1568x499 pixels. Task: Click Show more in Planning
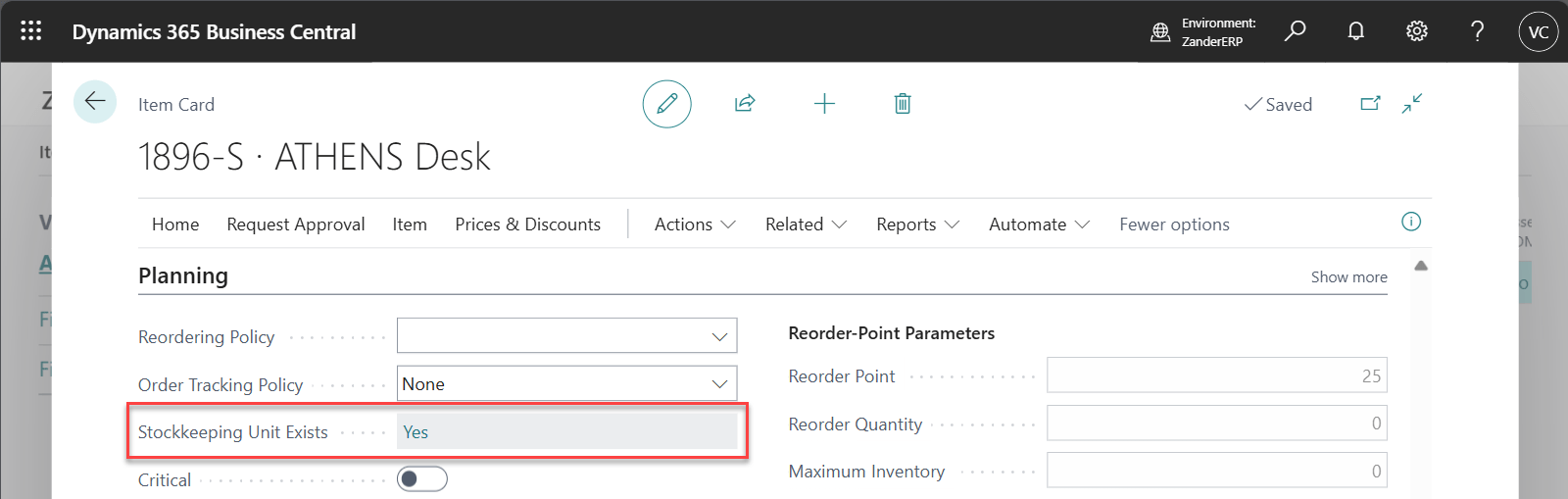click(1348, 277)
